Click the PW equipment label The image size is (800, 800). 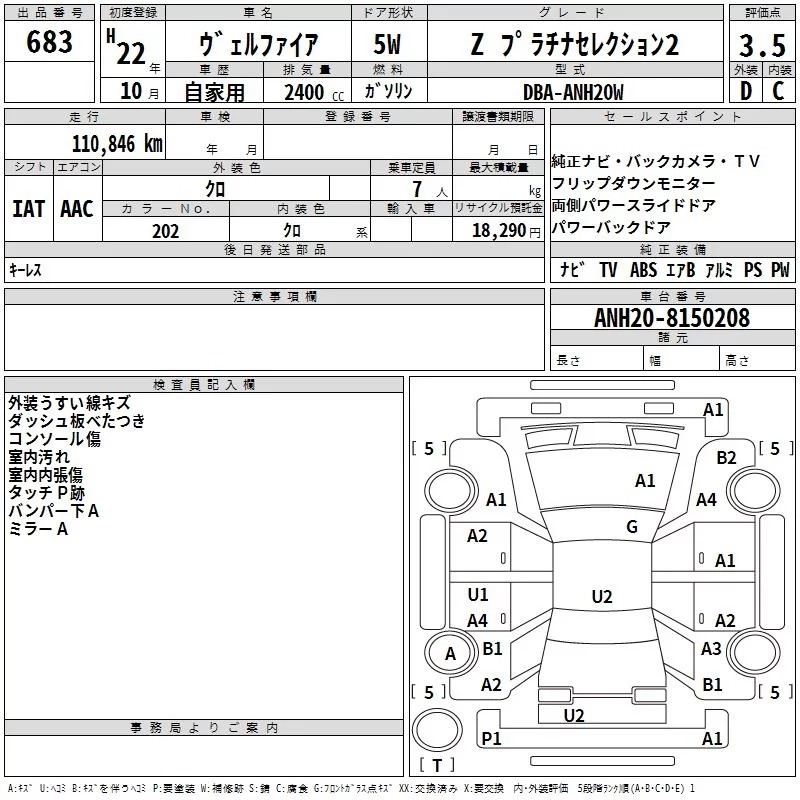(780, 269)
